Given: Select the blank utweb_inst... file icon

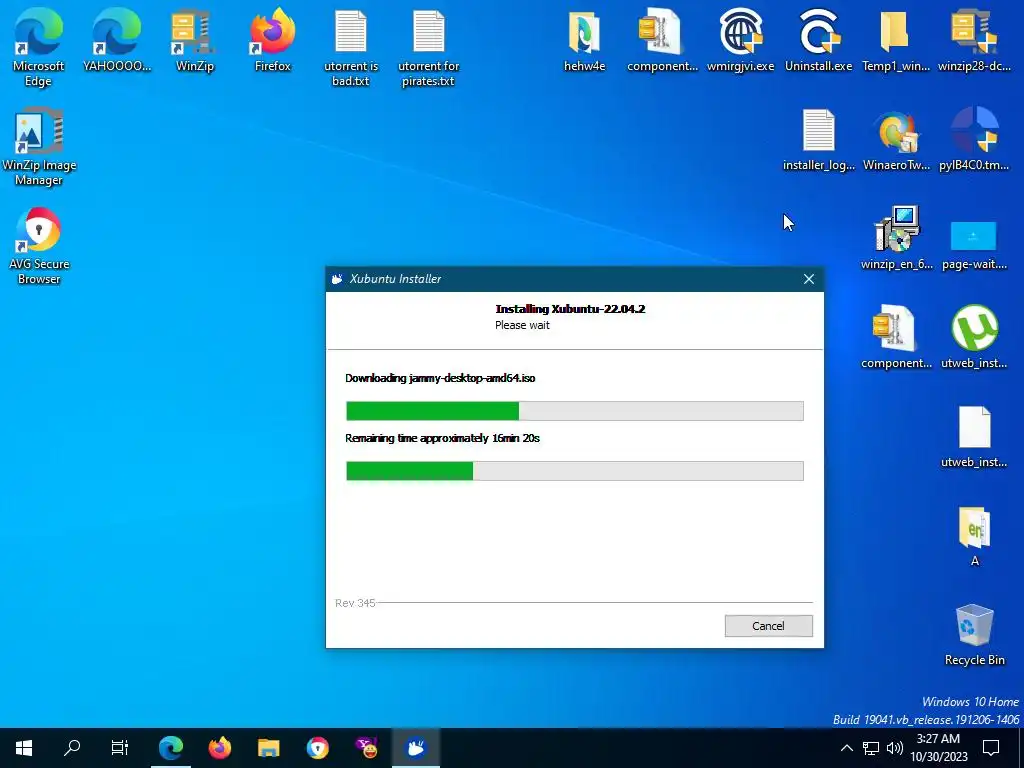Looking at the screenshot, I should pos(974,436).
